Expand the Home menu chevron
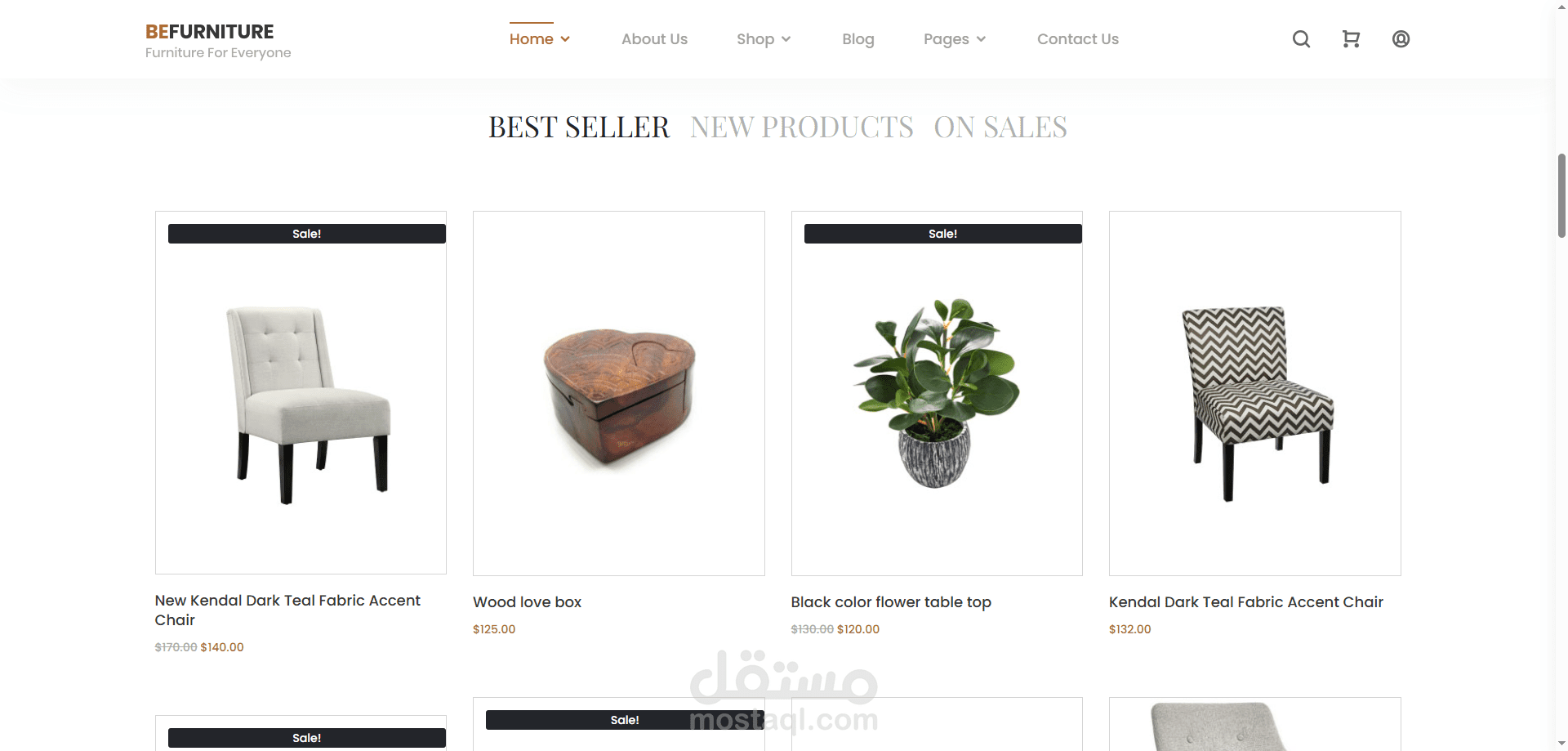The height and width of the screenshot is (751, 1568). 565,39
